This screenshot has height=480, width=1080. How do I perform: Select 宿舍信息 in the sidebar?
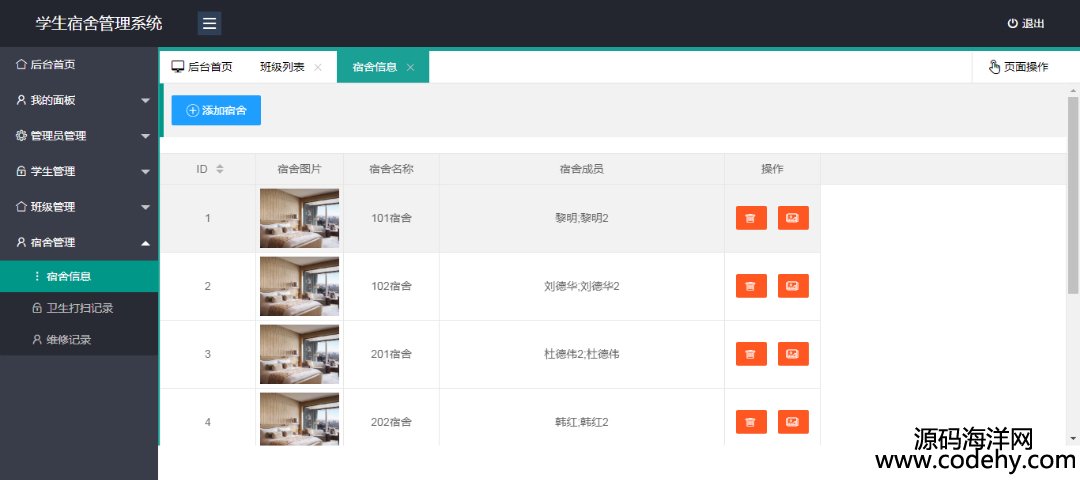tap(79, 276)
